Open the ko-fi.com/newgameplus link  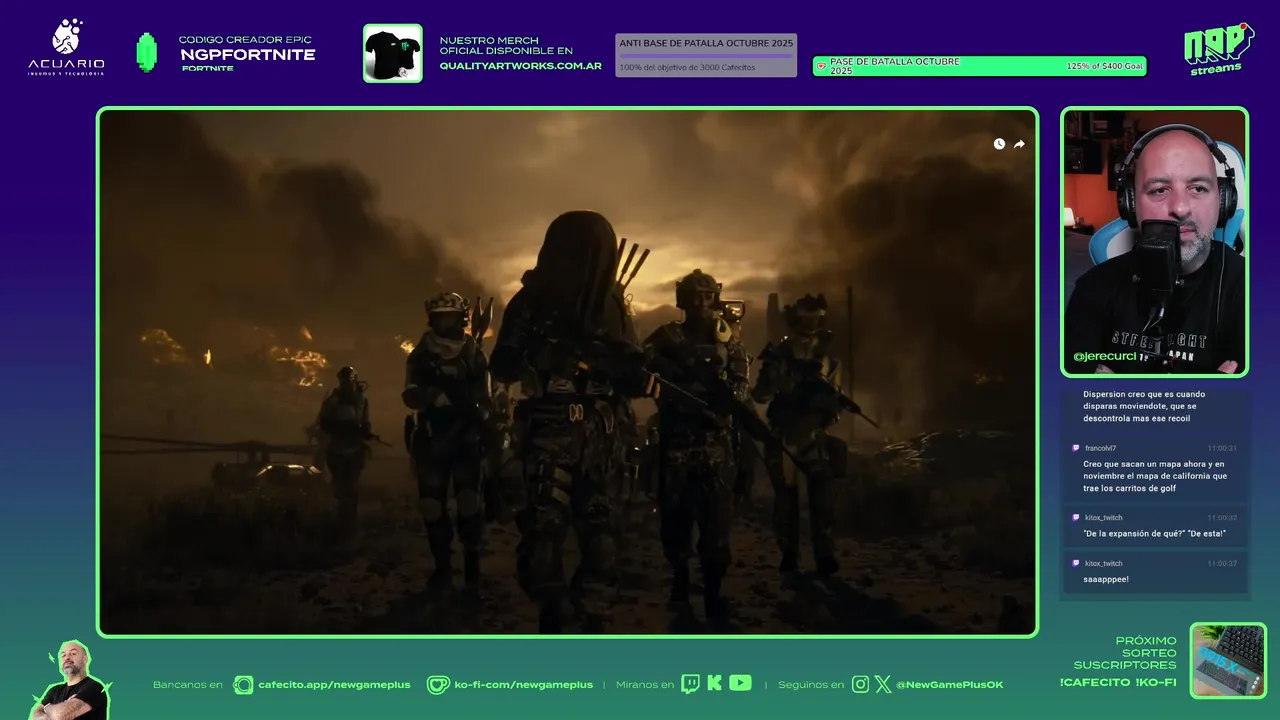(523, 685)
